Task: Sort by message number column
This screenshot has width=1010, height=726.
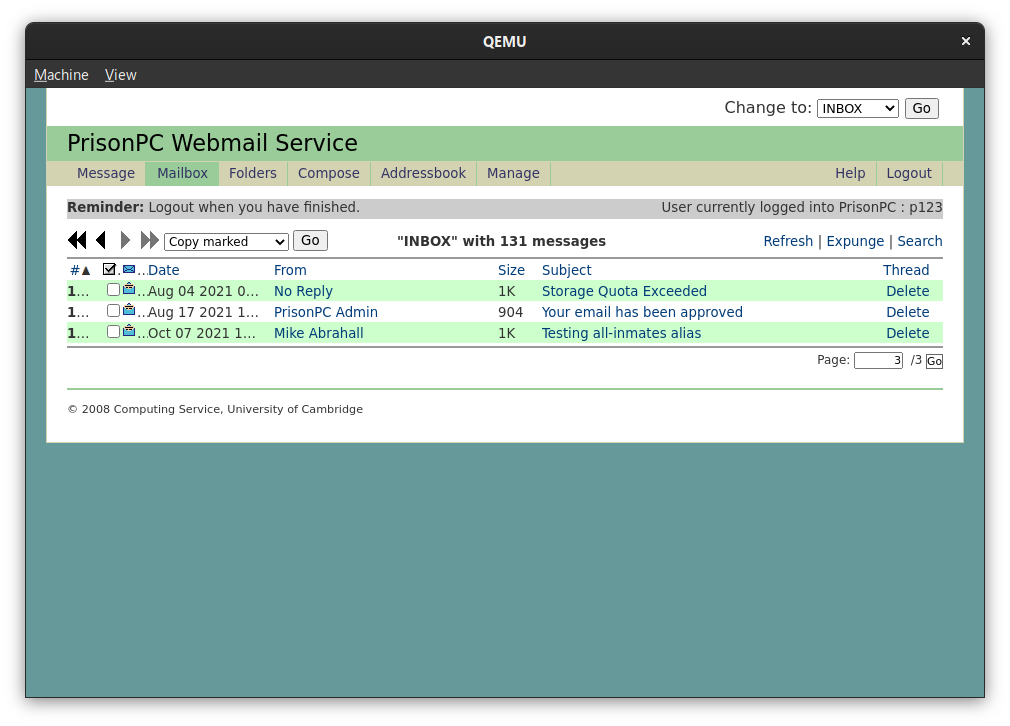Action: (x=80, y=271)
